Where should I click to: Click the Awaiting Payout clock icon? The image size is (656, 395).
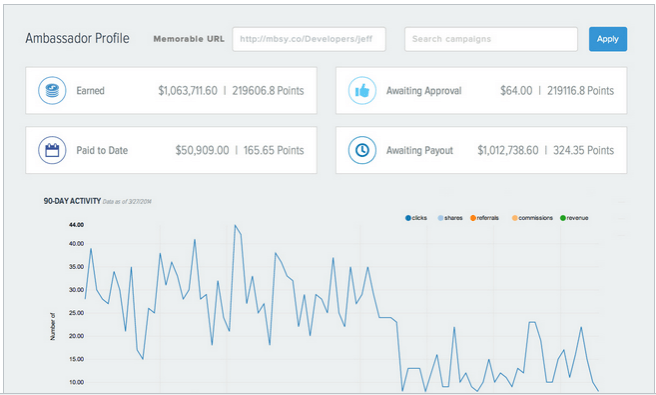coord(362,150)
